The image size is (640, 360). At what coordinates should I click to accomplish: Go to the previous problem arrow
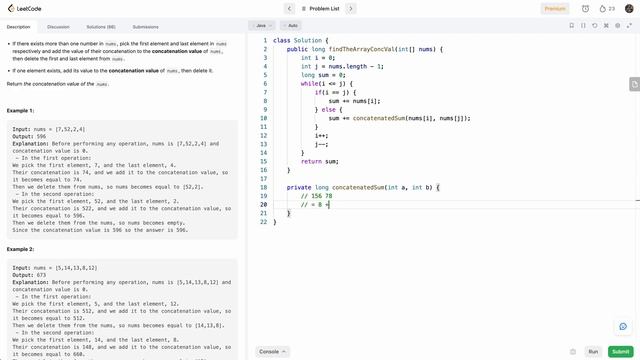pos(289,9)
